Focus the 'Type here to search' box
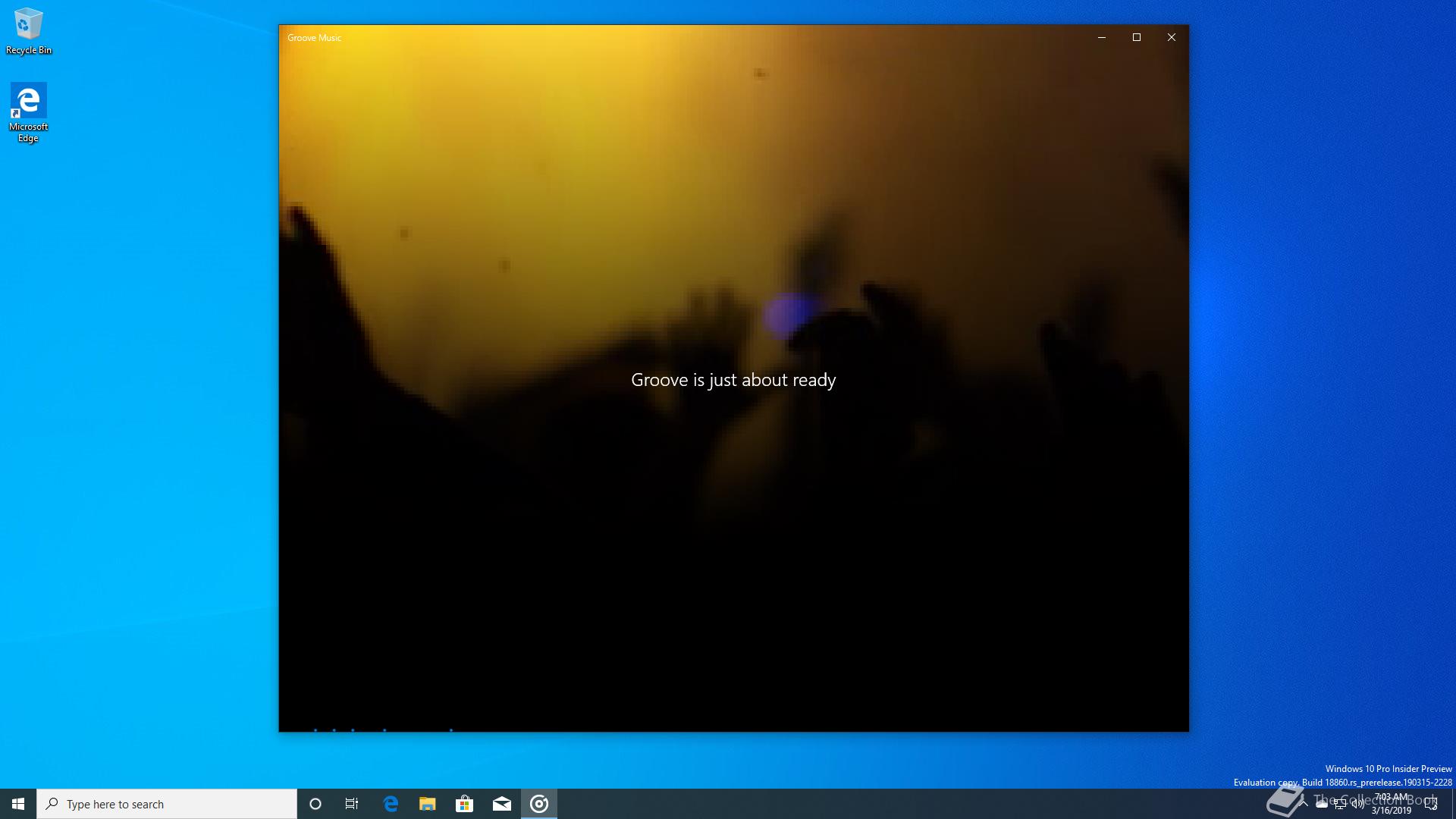This screenshot has height=819, width=1456. pos(167,804)
